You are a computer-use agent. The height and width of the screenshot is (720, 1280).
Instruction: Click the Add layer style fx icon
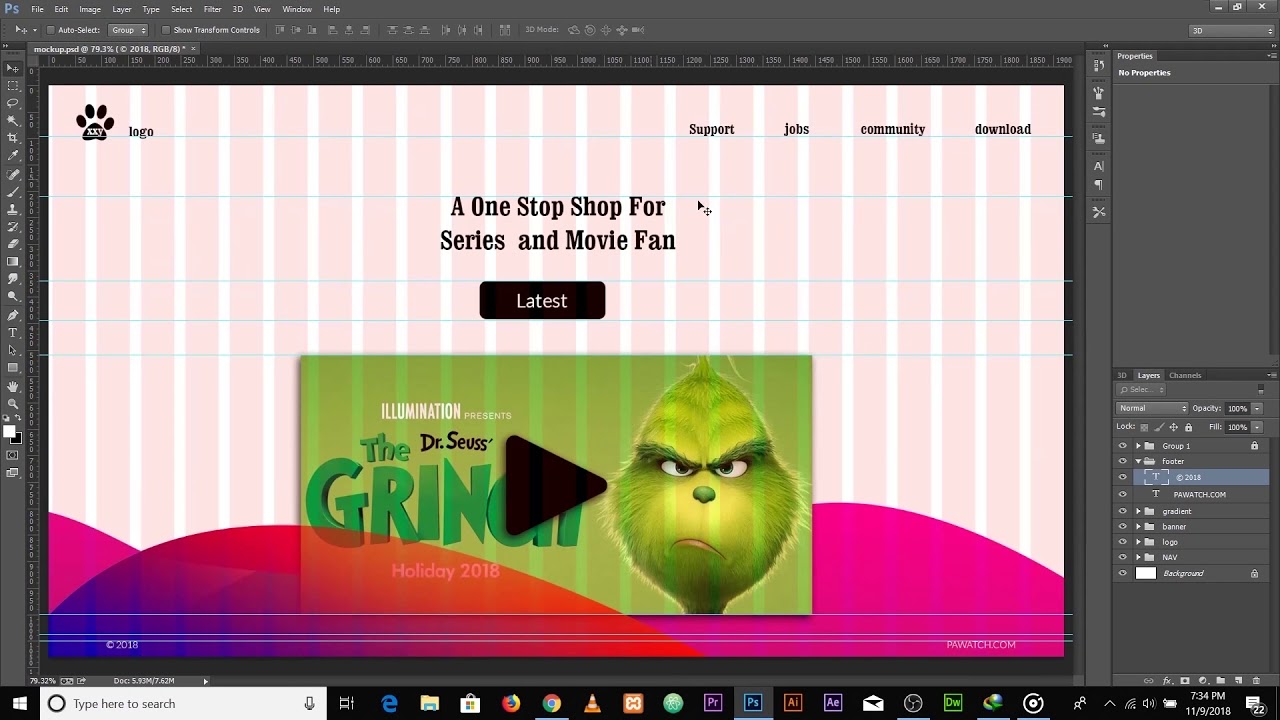click(1169, 681)
